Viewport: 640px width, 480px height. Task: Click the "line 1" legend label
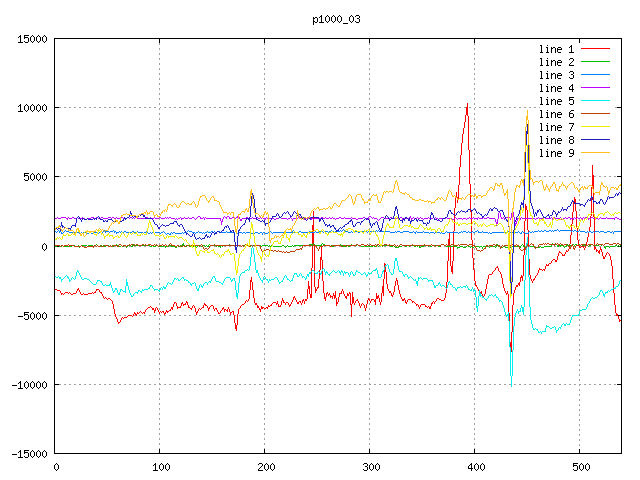556,49
